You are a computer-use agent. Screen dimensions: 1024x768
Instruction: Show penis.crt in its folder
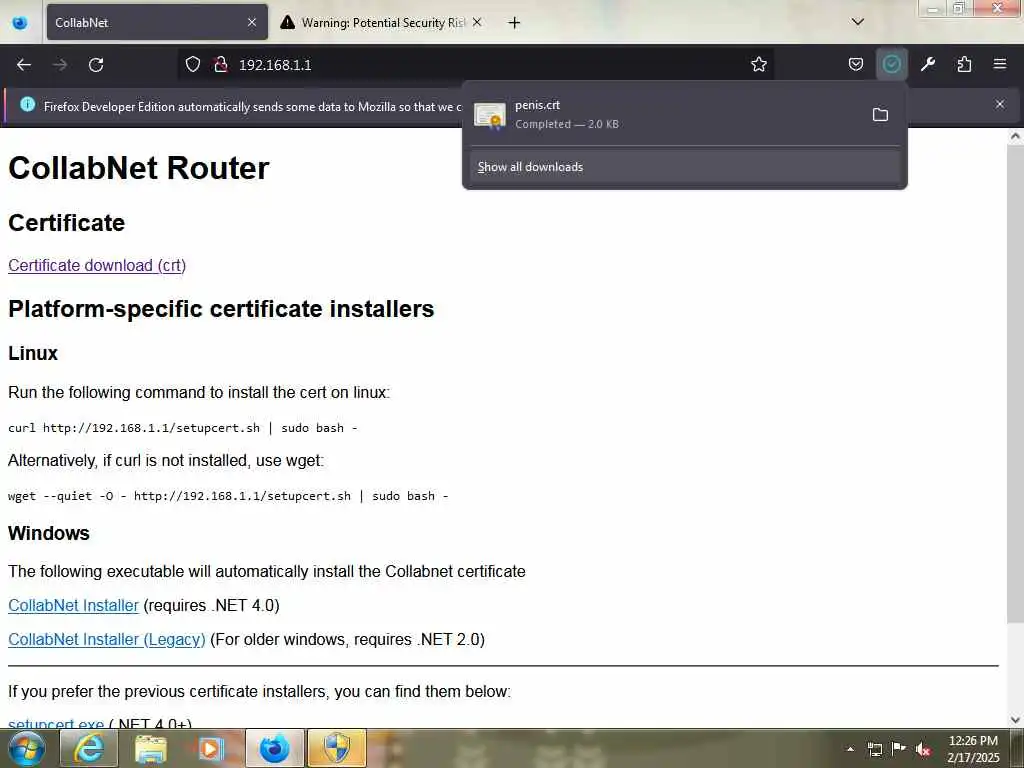click(x=880, y=115)
